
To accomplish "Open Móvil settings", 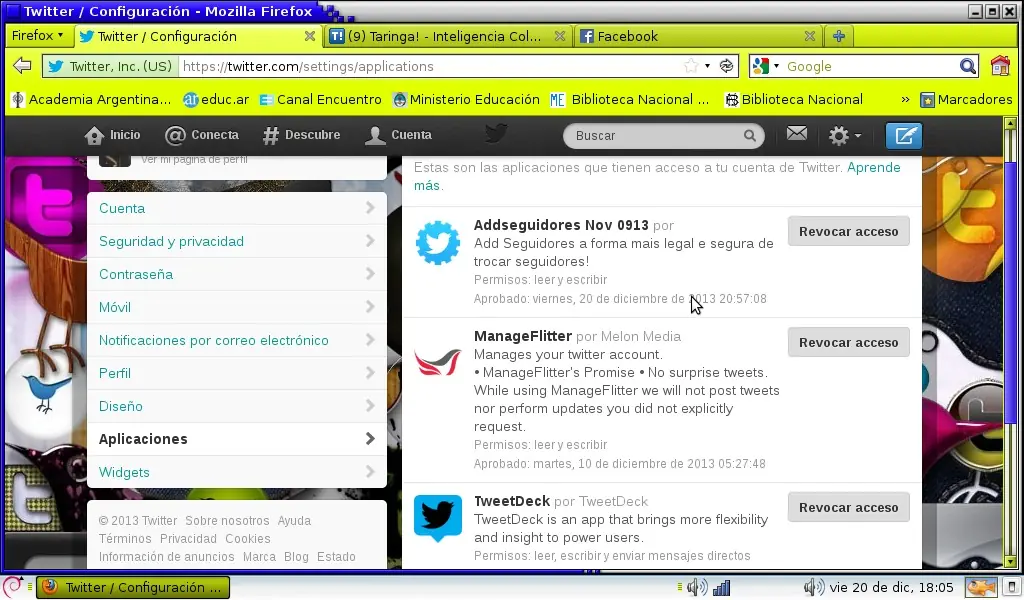I will coord(237,308).
